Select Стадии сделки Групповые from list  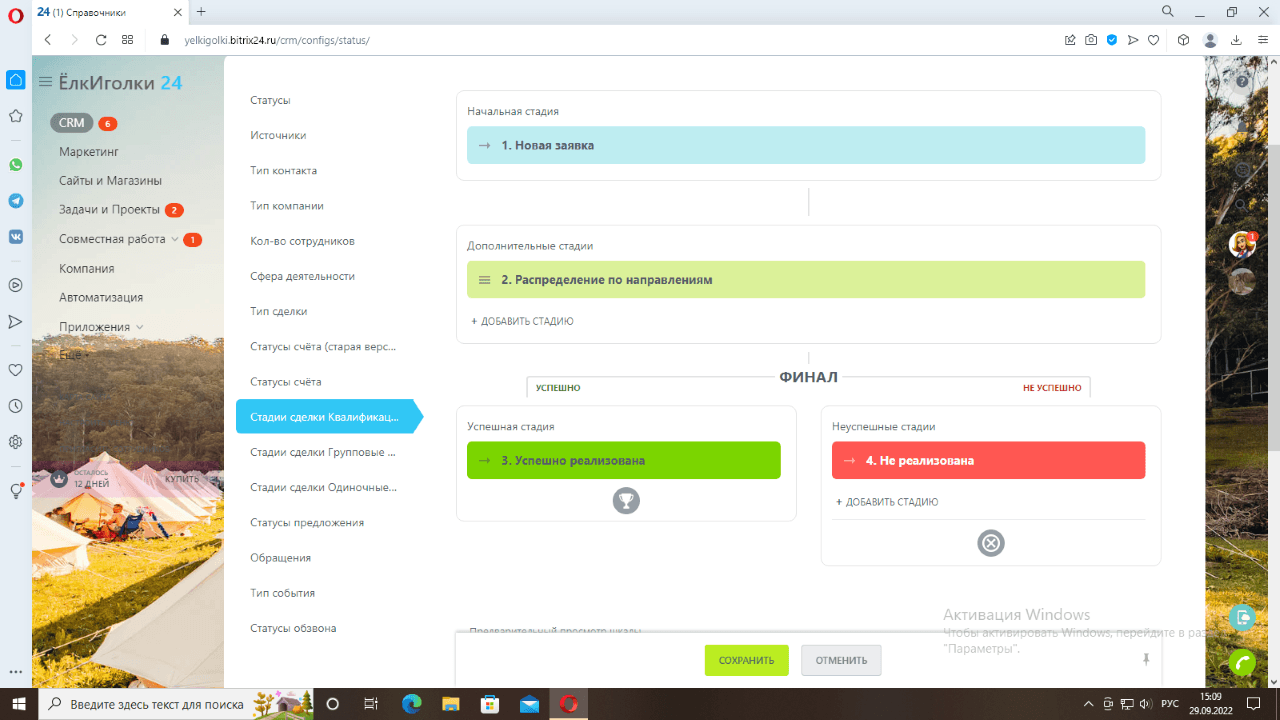pyautogui.click(x=323, y=452)
